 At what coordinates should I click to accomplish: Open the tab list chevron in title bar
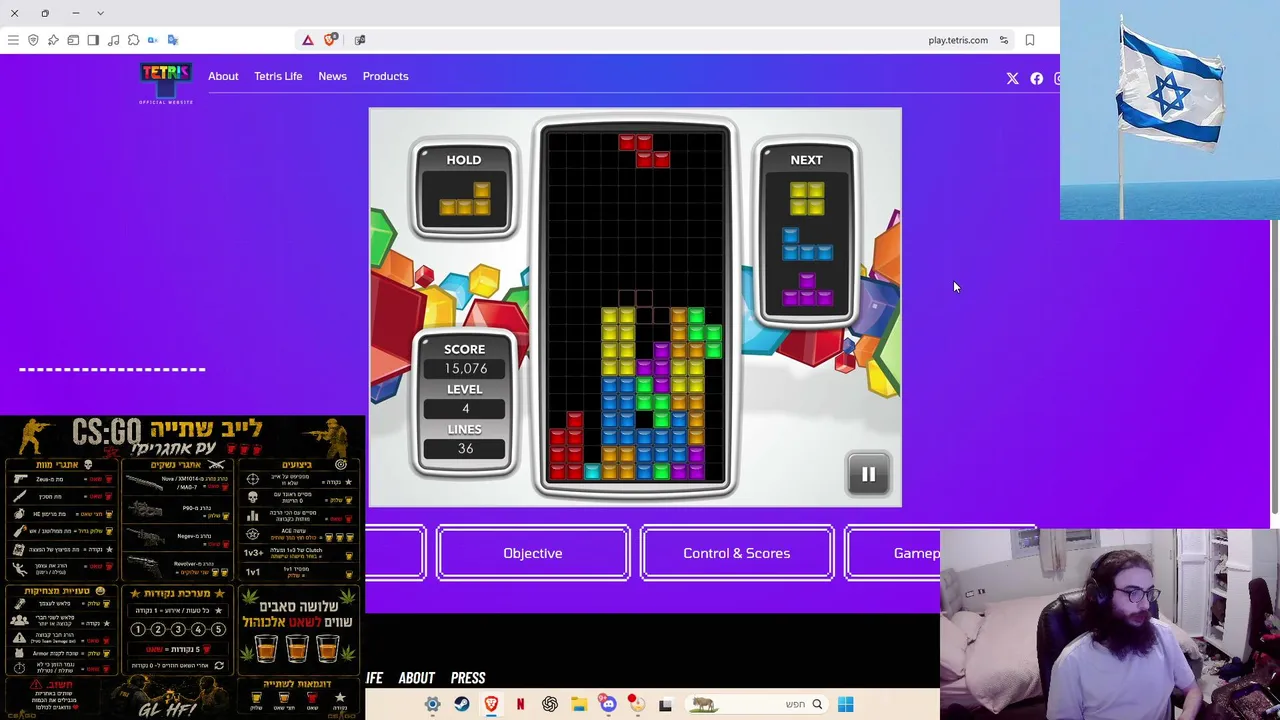[x=101, y=13]
